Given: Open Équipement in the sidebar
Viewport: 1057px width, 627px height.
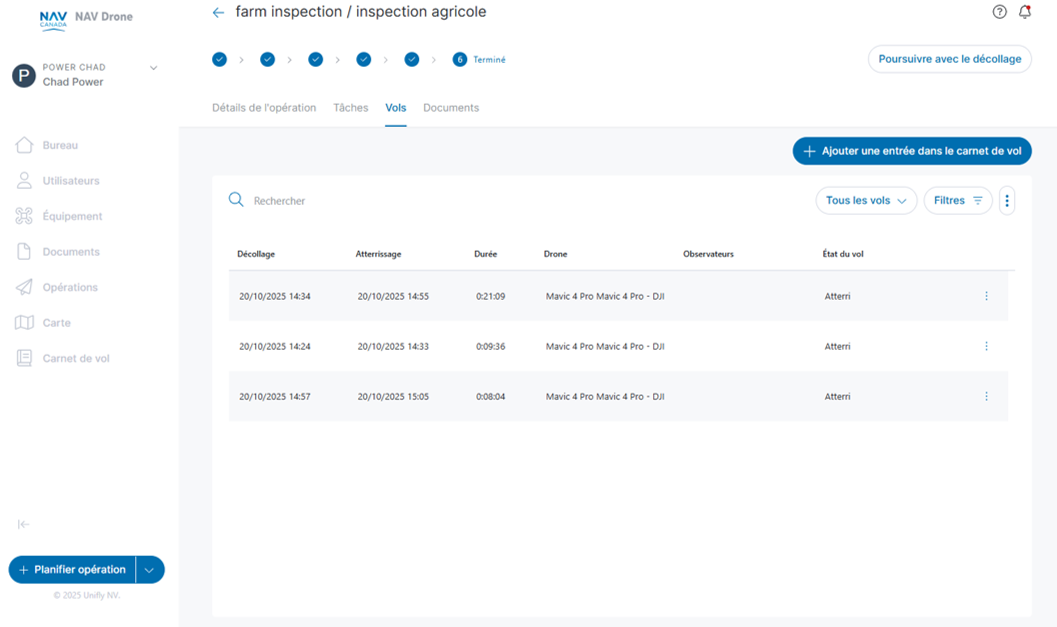Looking at the screenshot, I should click(72, 216).
